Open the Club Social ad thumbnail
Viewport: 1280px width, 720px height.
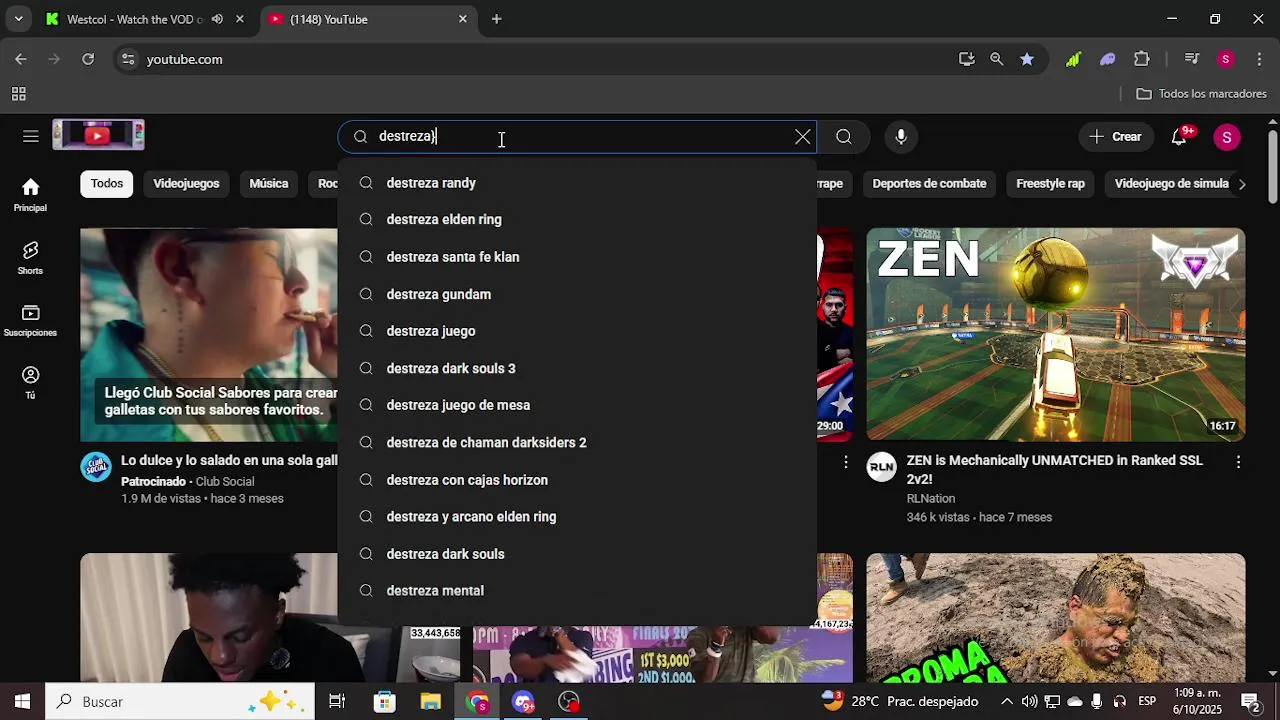pos(209,334)
